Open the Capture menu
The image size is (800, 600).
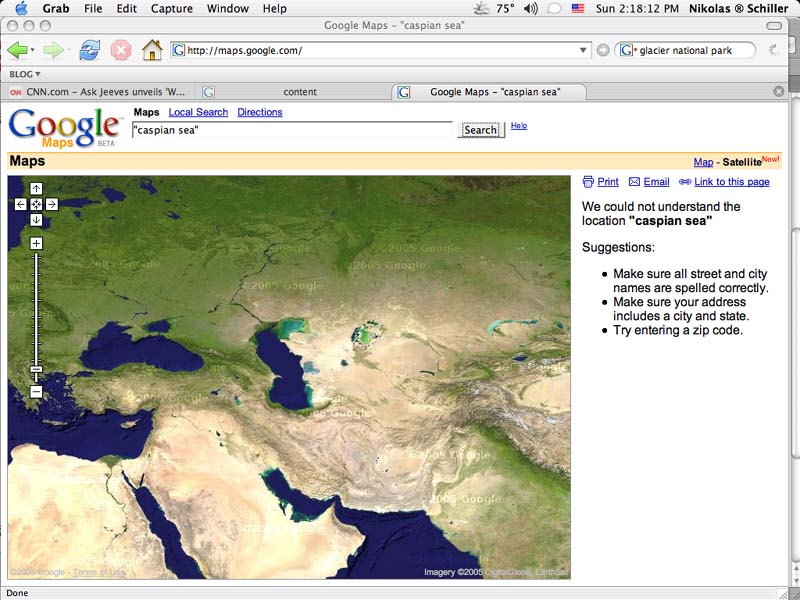coord(172,8)
